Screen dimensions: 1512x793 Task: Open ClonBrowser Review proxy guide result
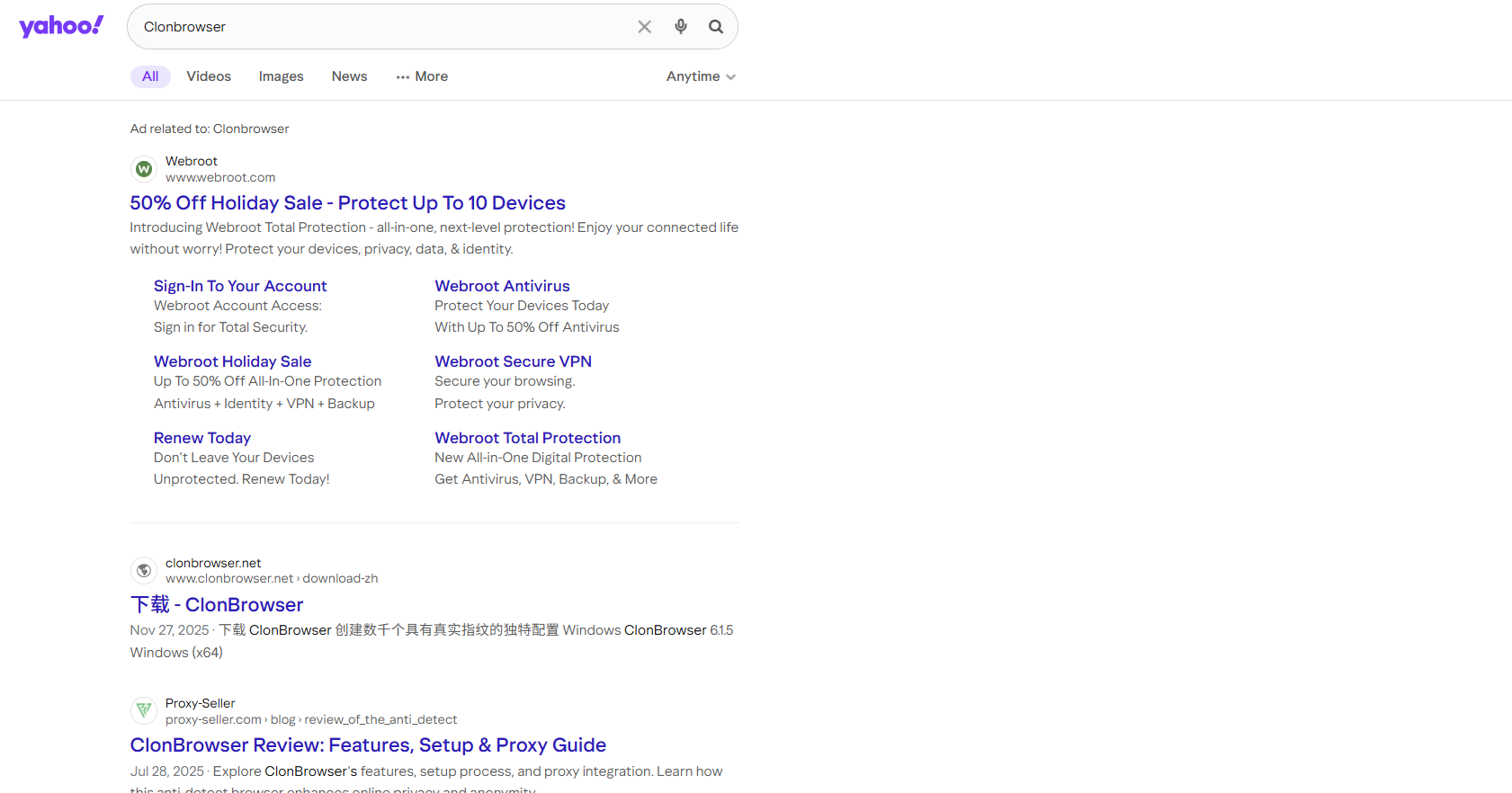tap(368, 745)
